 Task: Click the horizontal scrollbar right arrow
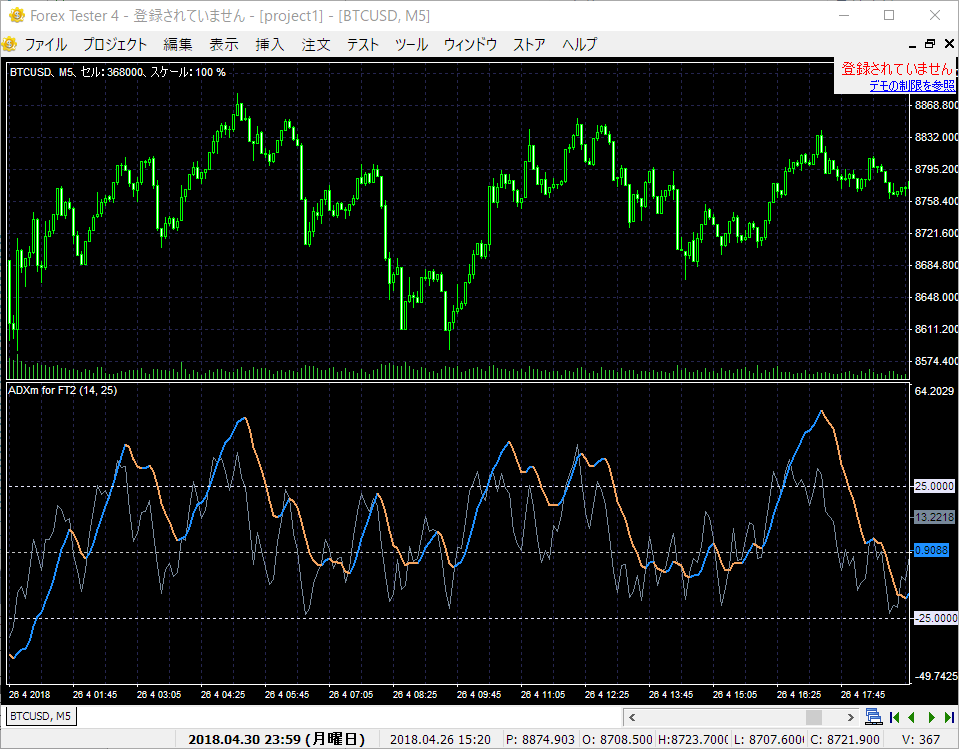click(x=850, y=717)
